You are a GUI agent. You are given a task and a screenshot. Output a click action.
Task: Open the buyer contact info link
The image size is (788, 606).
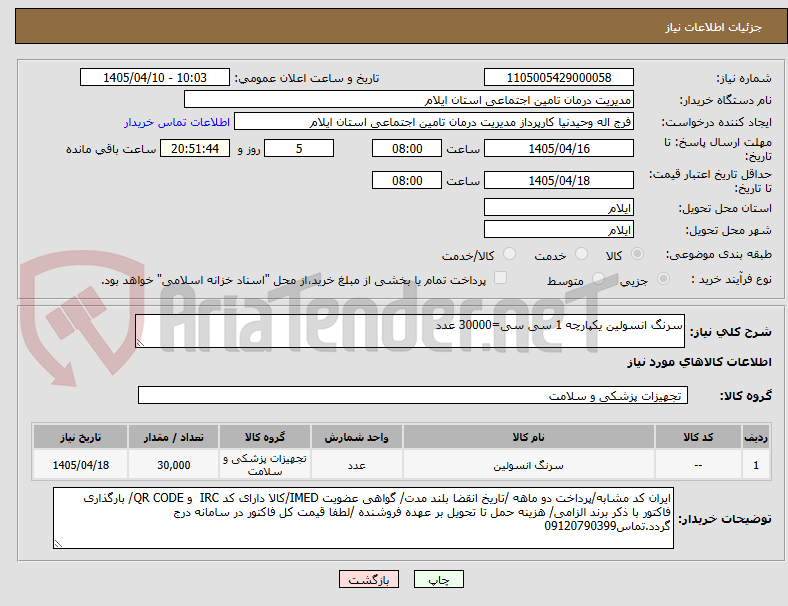[177, 122]
